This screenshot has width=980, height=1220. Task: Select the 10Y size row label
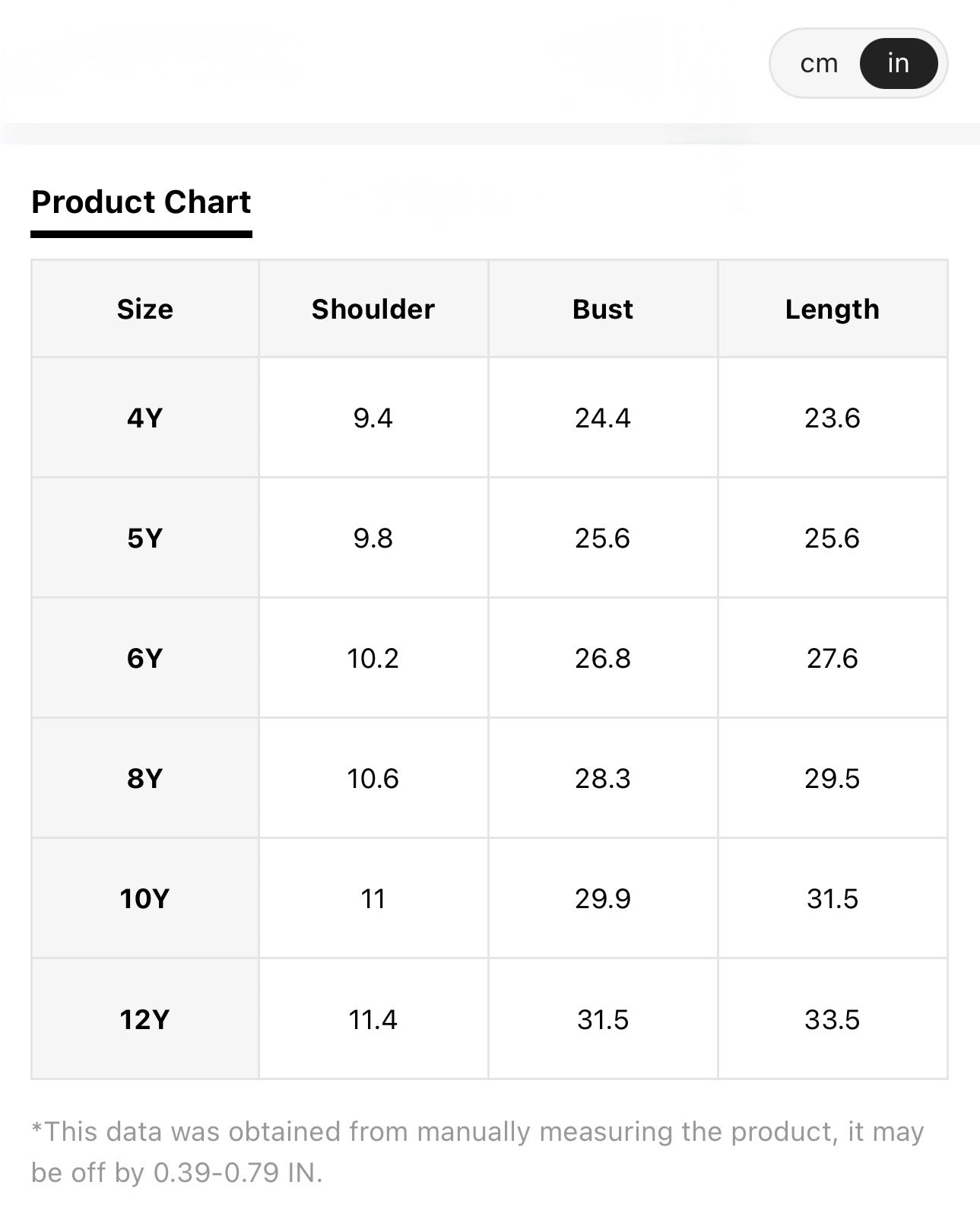[145, 898]
